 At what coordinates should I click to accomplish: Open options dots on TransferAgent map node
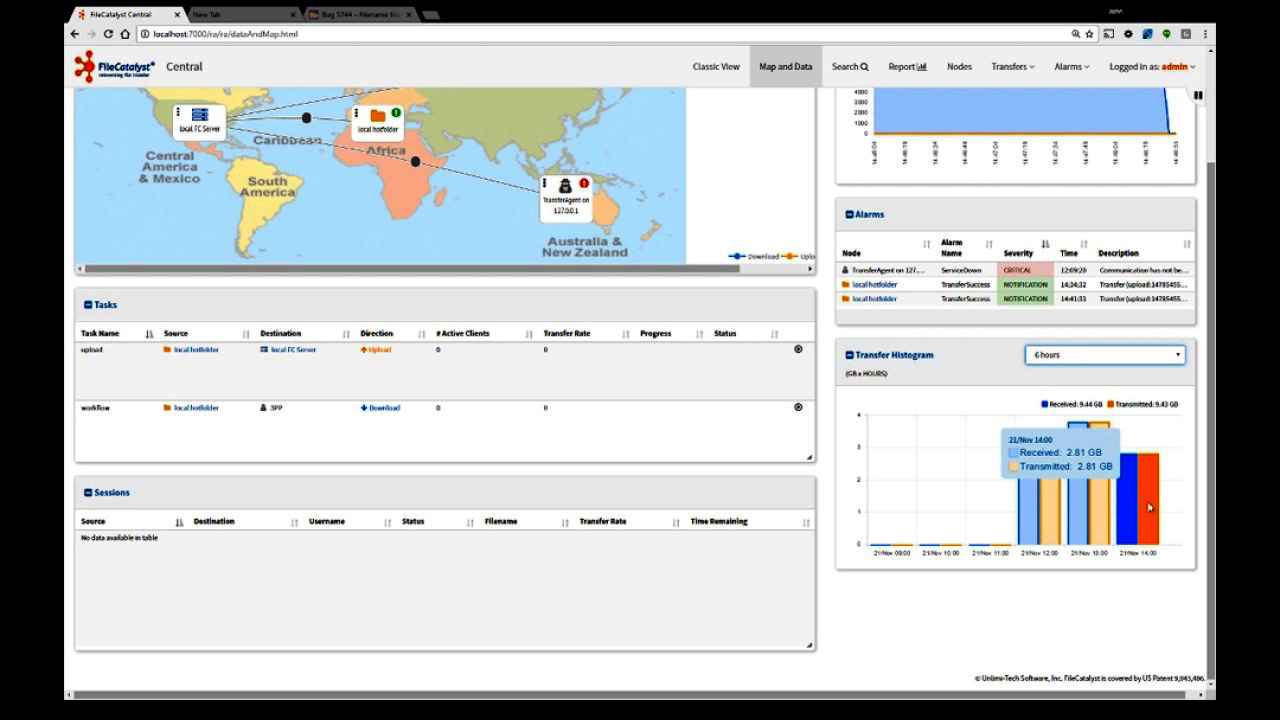pyautogui.click(x=546, y=183)
